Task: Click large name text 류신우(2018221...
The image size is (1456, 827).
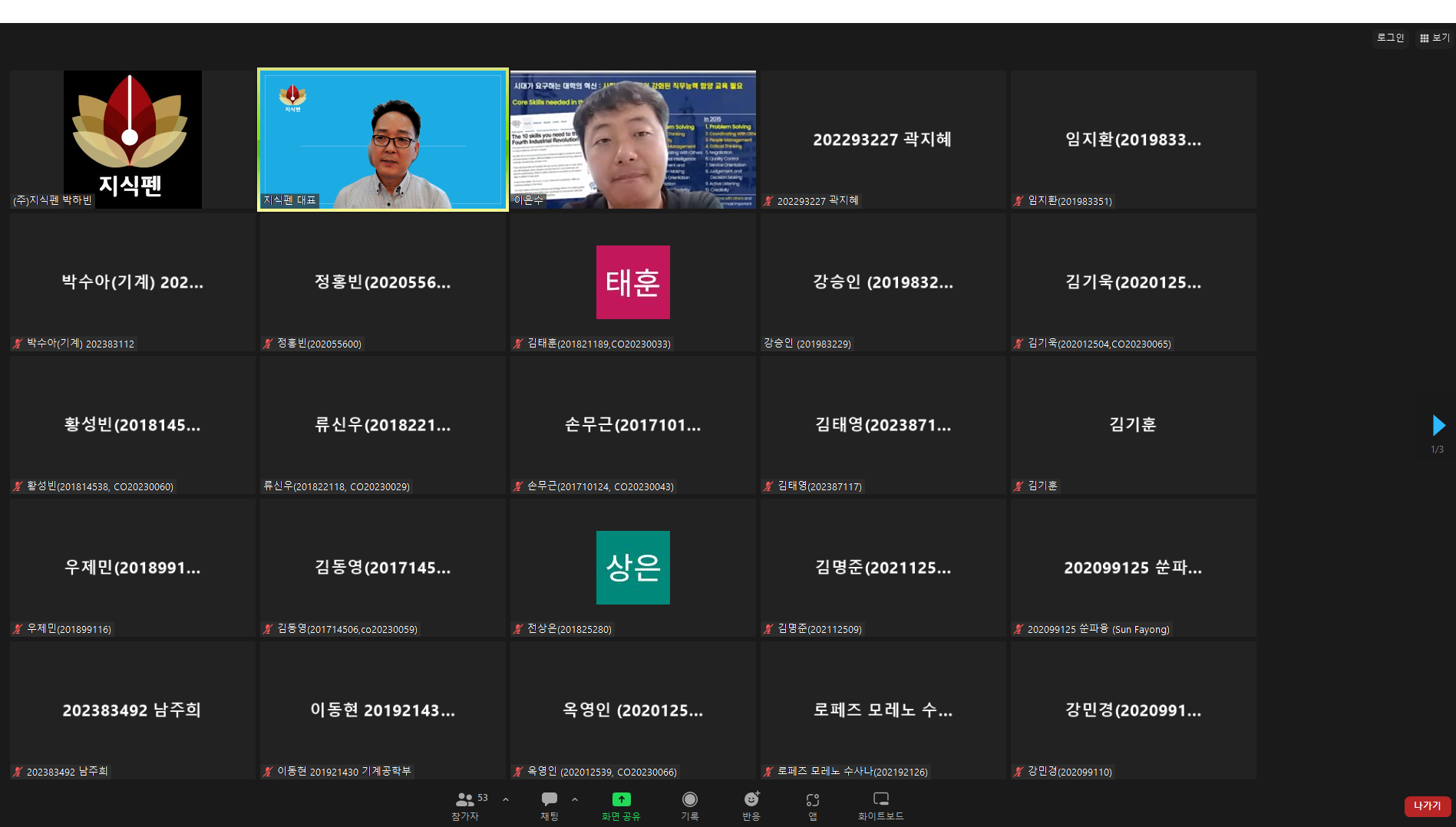Action: click(x=383, y=425)
